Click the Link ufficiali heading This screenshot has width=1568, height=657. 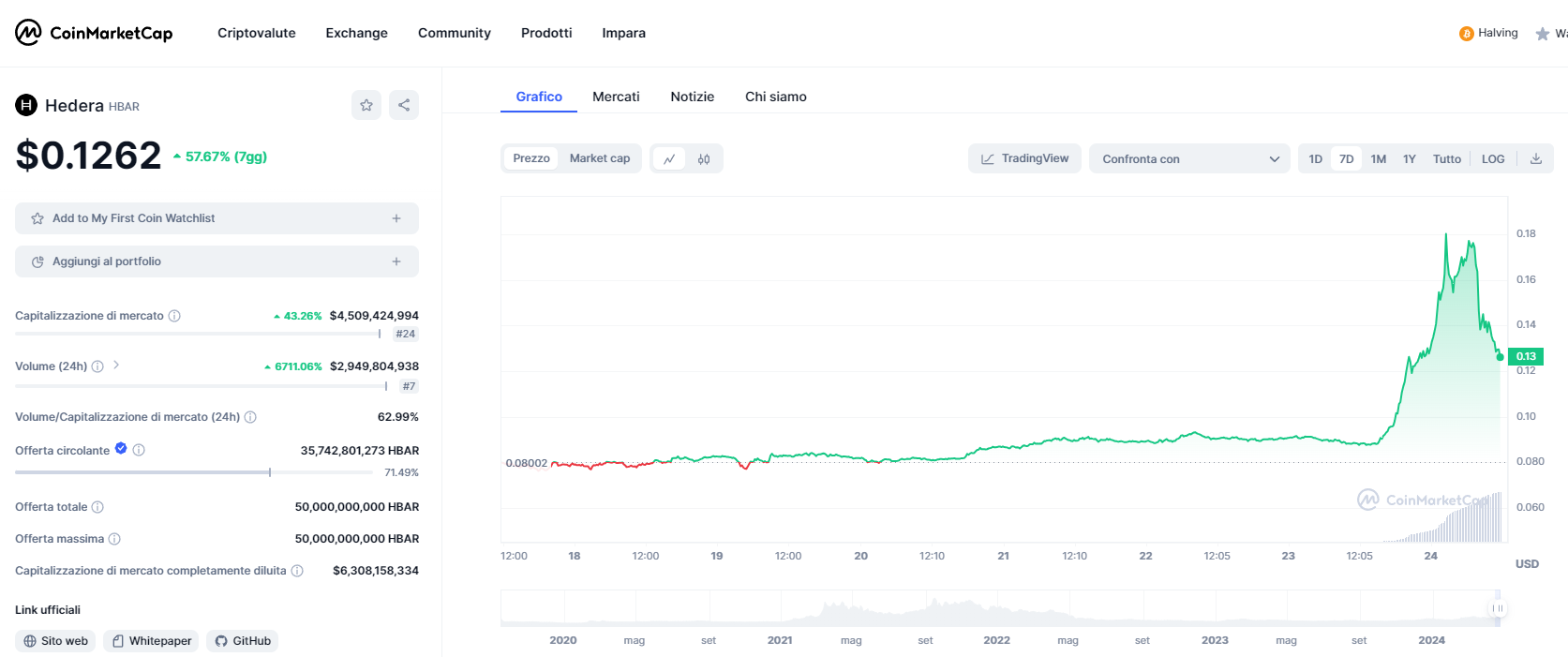tap(48, 610)
